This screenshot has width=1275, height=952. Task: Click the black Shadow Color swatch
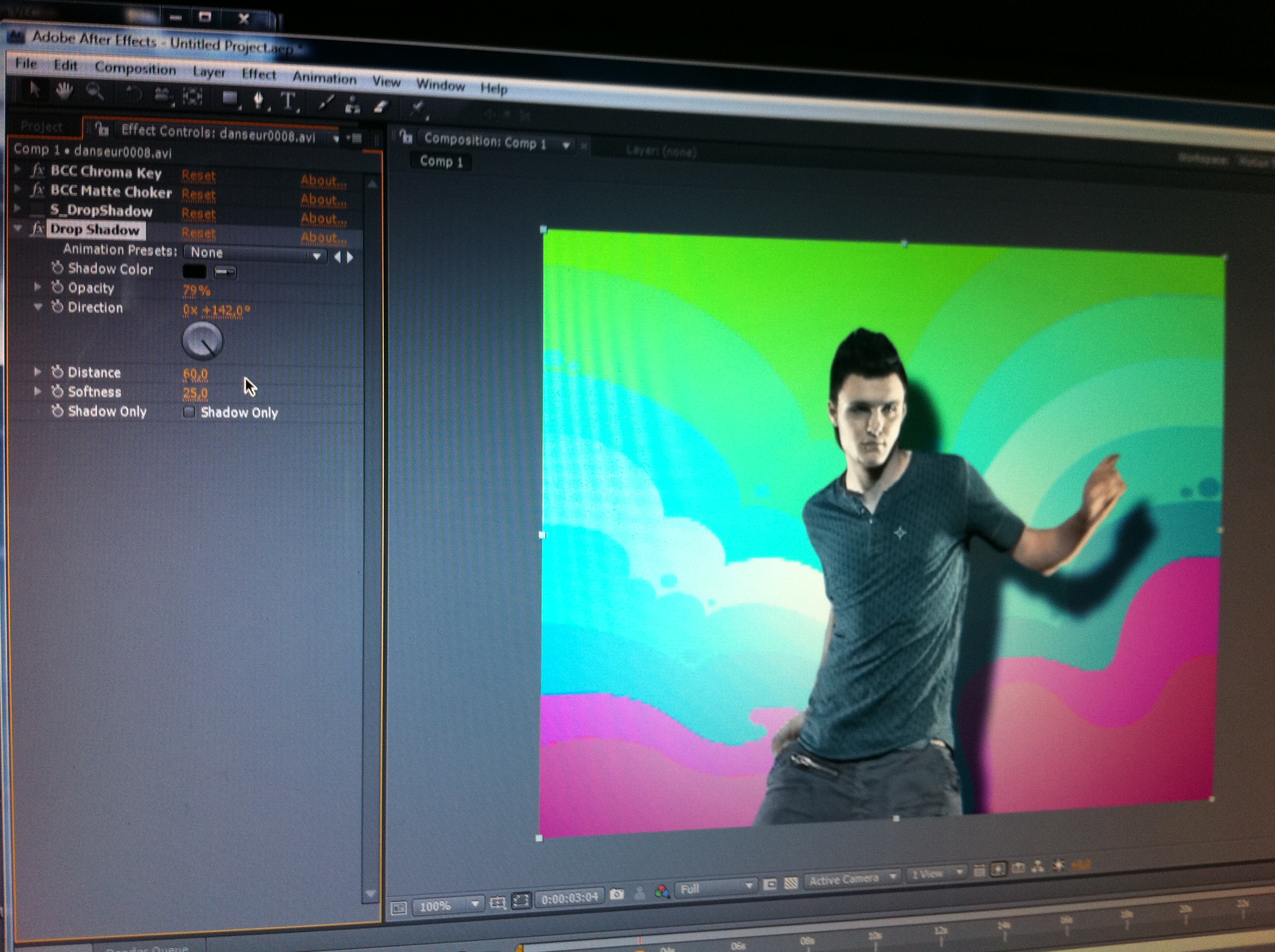(194, 271)
